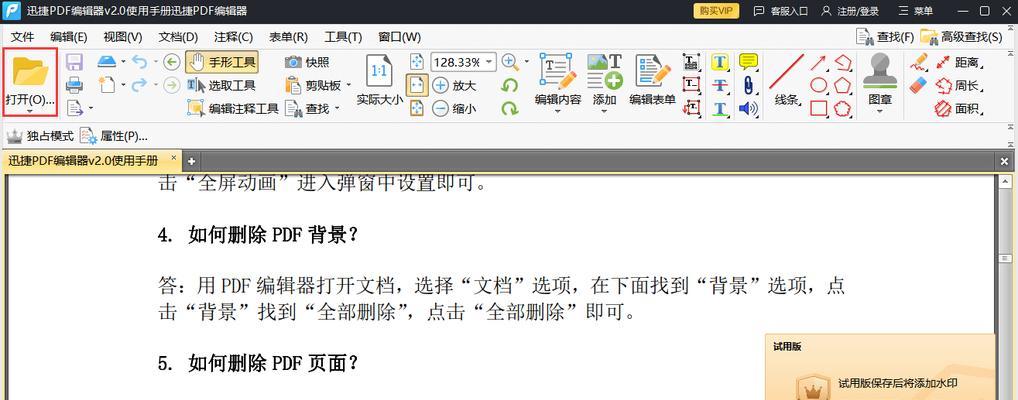
Task: Select the Rectangle shape tool
Action: (x=819, y=108)
